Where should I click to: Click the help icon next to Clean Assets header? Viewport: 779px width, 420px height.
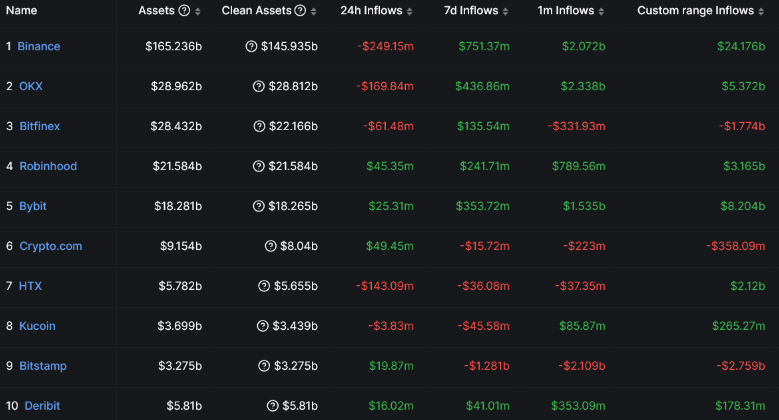pos(299,11)
